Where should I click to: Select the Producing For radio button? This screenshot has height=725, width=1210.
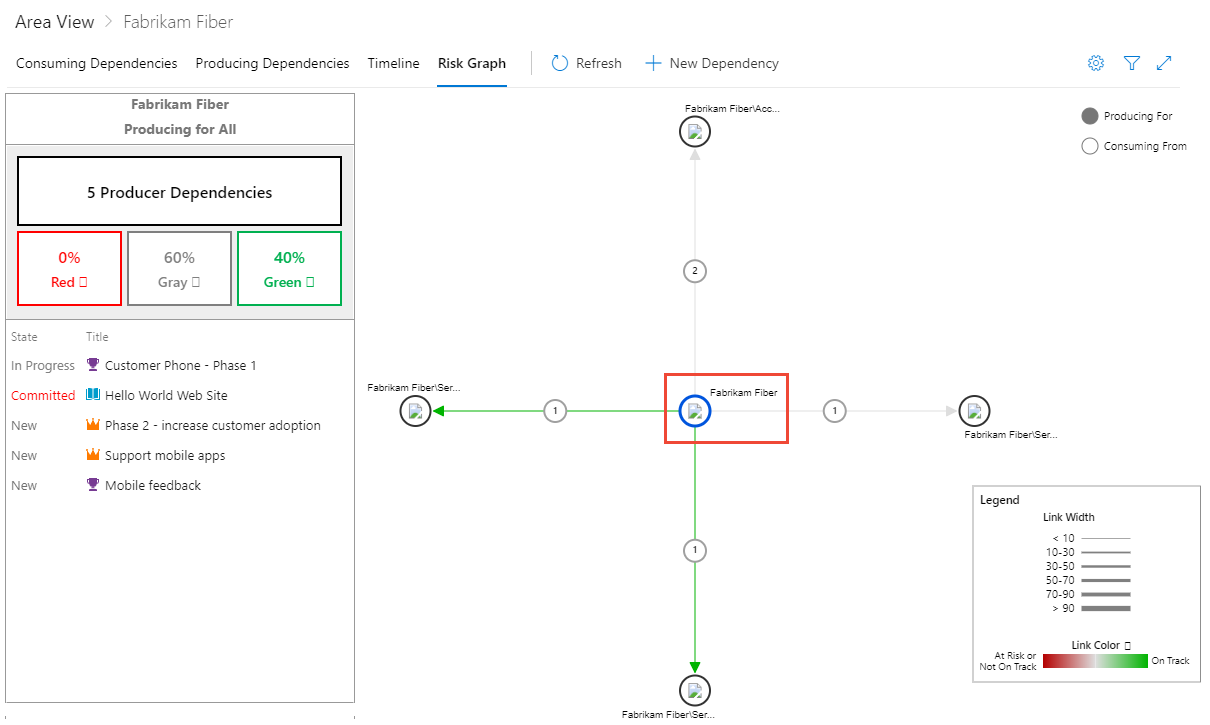pyautogui.click(x=1089, y=115)
